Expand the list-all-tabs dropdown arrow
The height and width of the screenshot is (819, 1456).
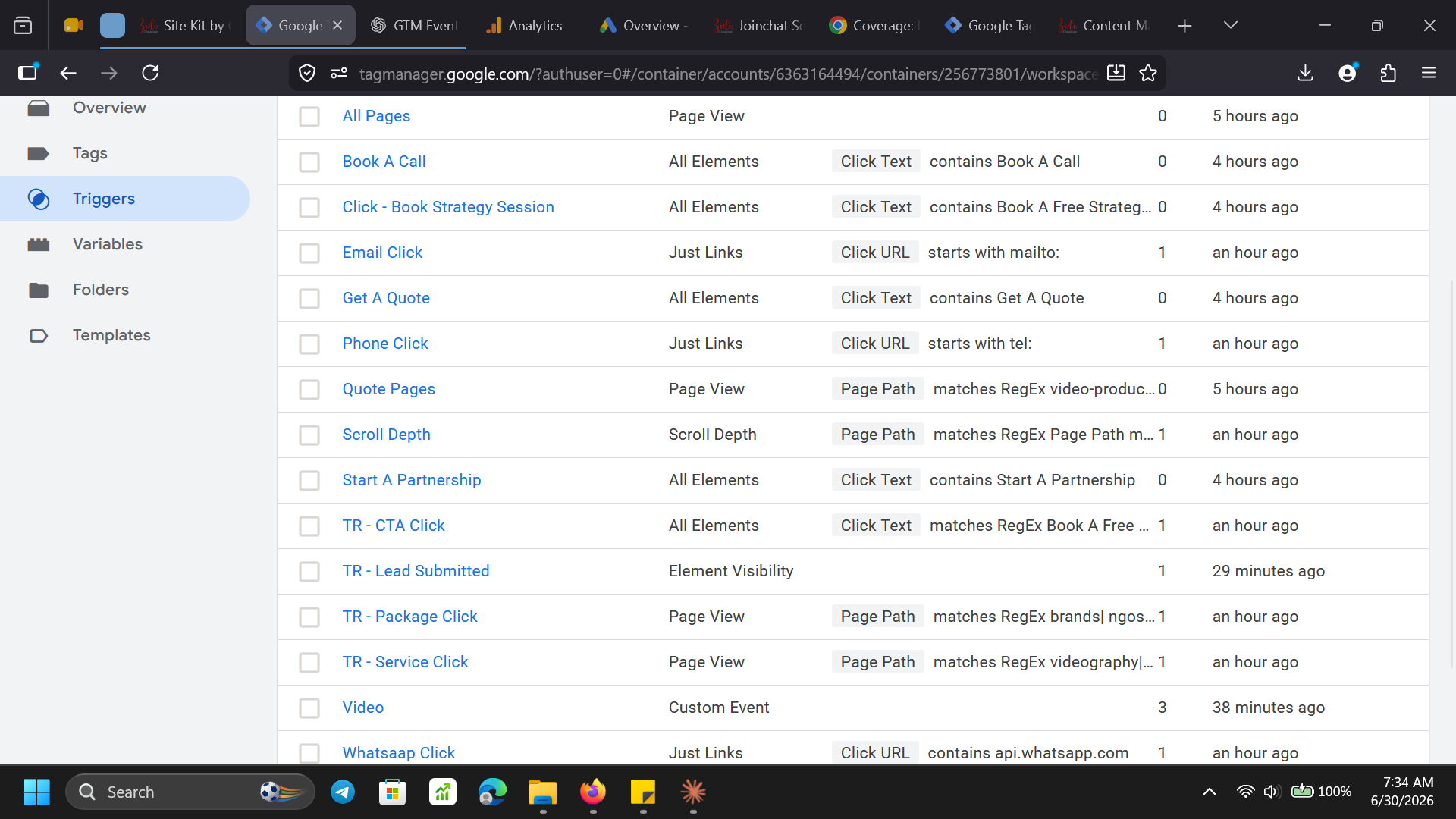pyautogui.click(x=1231, y=26)
